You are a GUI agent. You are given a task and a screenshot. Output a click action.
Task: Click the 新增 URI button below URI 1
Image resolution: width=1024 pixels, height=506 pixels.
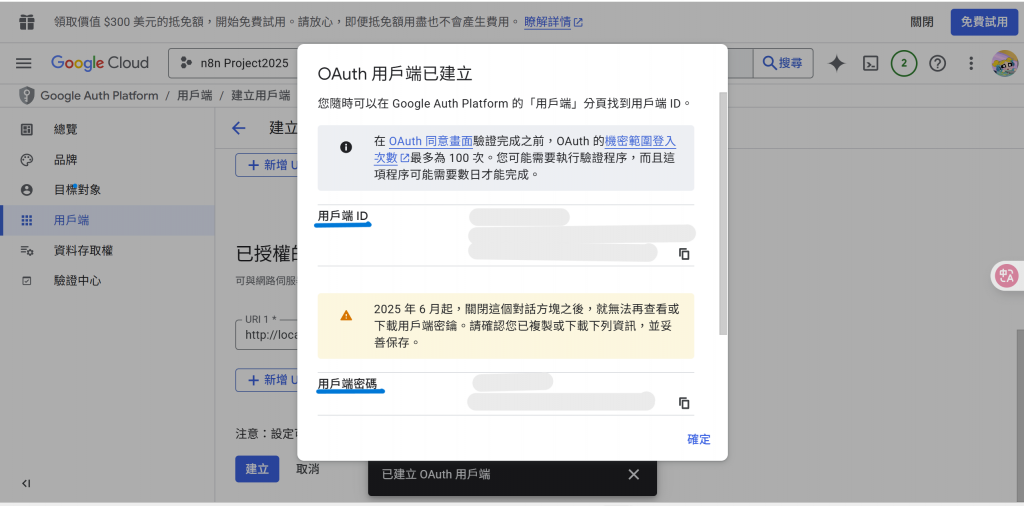(266, 380)
